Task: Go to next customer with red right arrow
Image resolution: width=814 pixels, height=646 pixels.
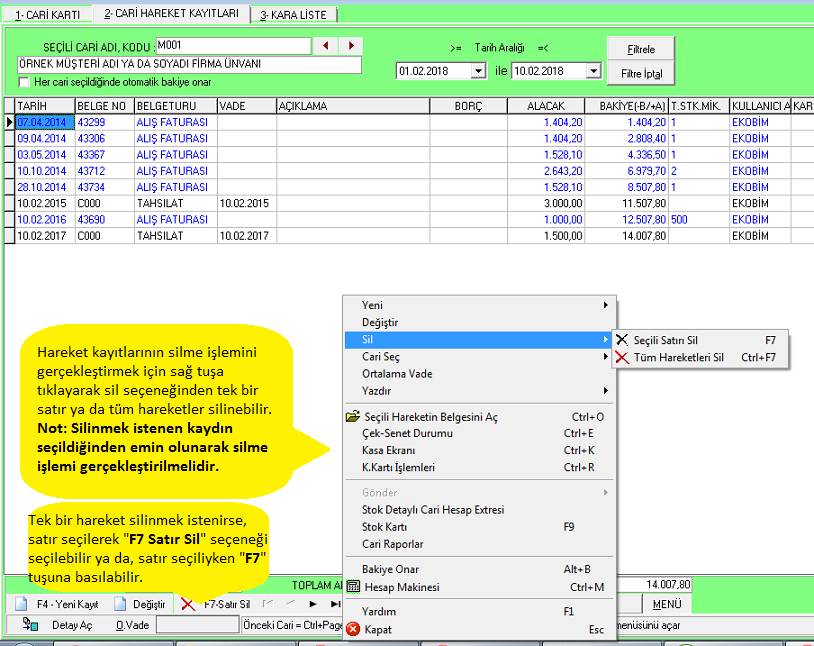Action: click(x=351, y=46)
